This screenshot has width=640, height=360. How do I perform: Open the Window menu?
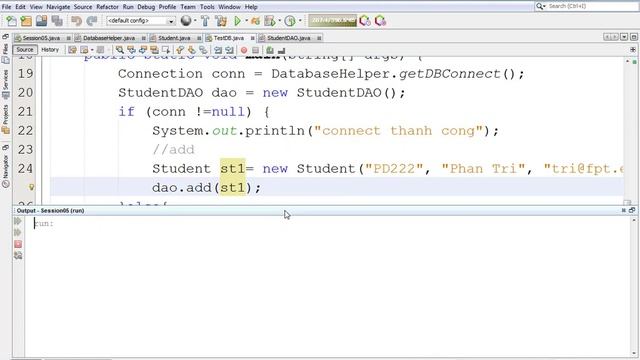[x=229, y=7]
